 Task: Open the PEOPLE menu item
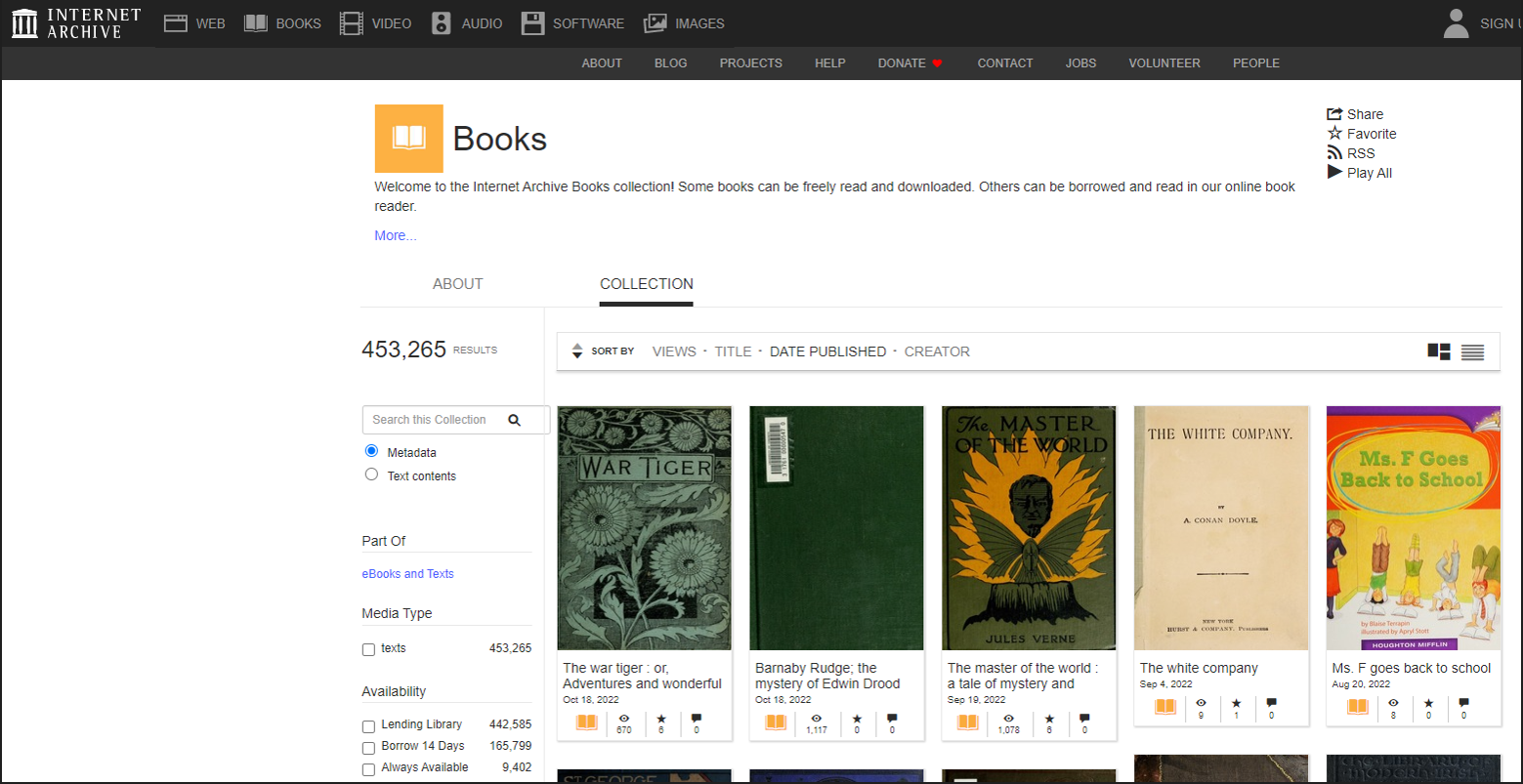[1256, 63]
